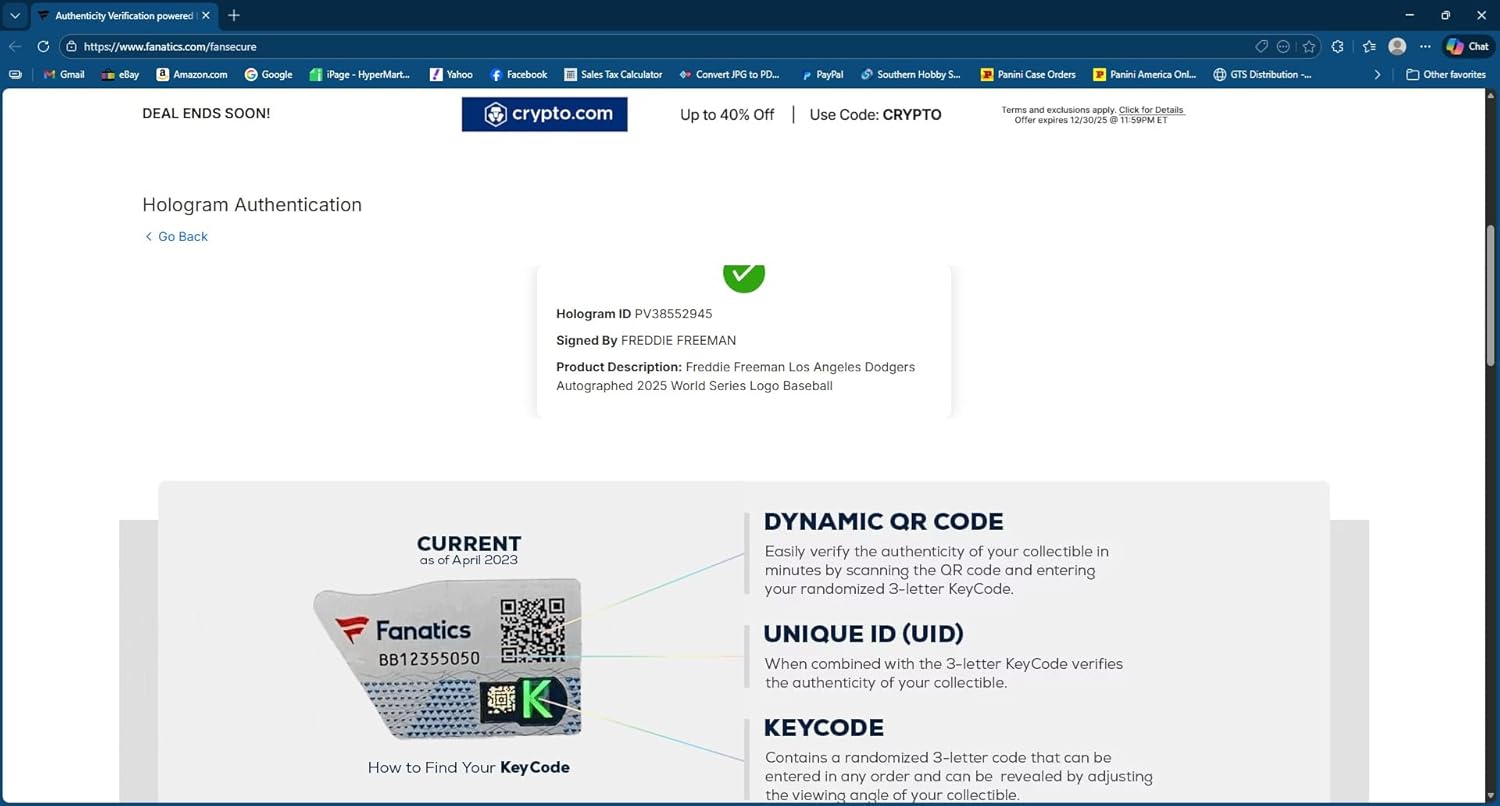1500x806 pixels.
Task: Open the user profile avatar icon
Action: [1398, 47]
